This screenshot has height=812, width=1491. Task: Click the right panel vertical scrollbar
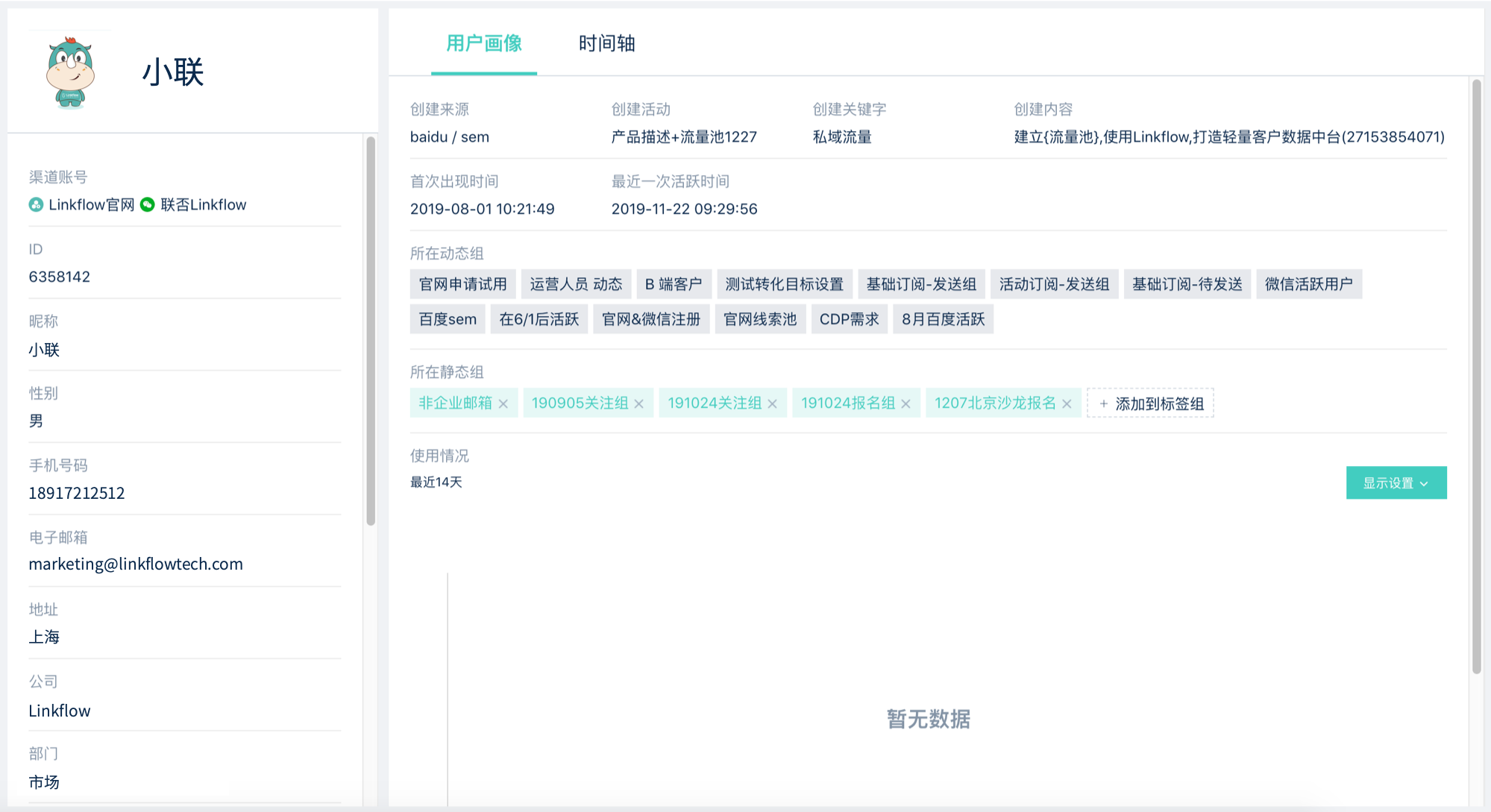(1476, 377)
